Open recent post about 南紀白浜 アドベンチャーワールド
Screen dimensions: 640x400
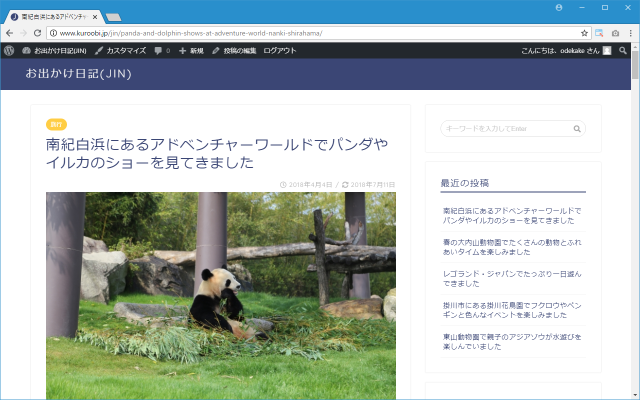coord(512,216)
